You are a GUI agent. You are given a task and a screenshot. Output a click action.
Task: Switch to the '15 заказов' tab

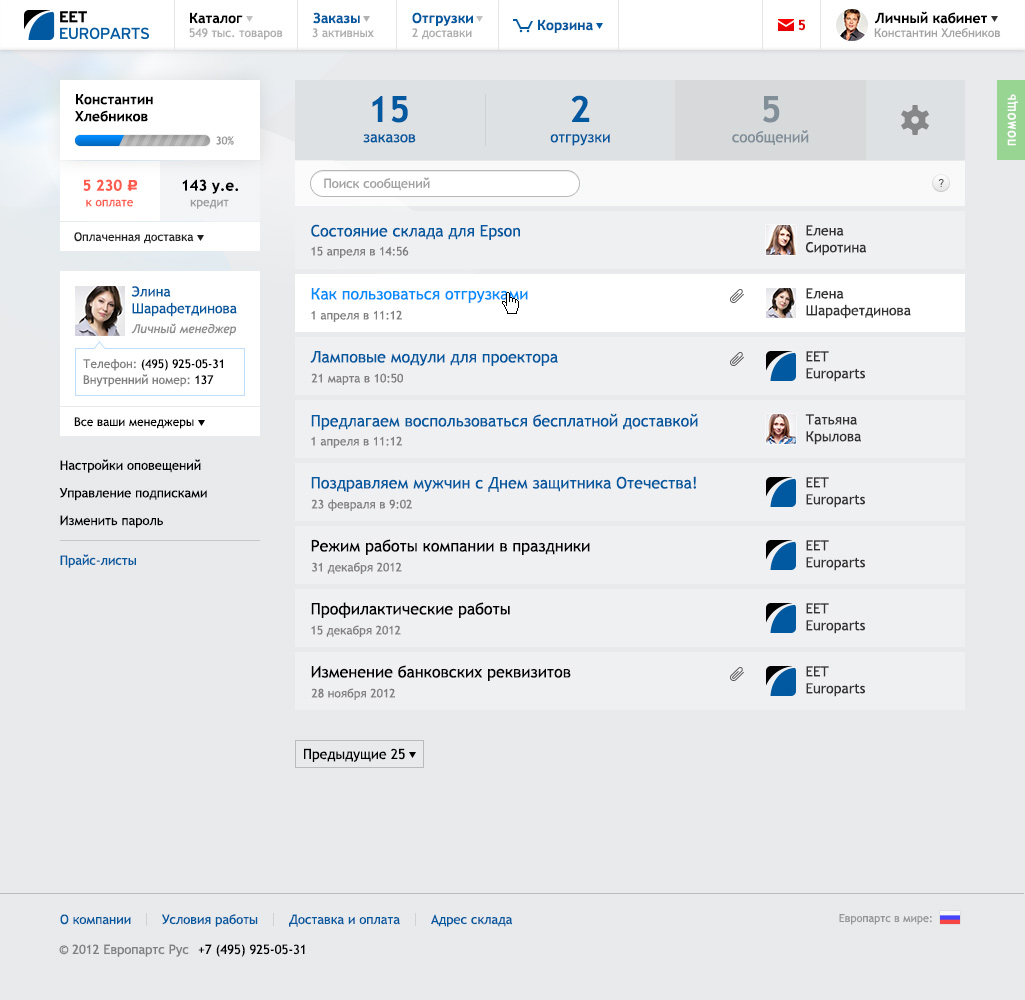click(x=389, y=120)
